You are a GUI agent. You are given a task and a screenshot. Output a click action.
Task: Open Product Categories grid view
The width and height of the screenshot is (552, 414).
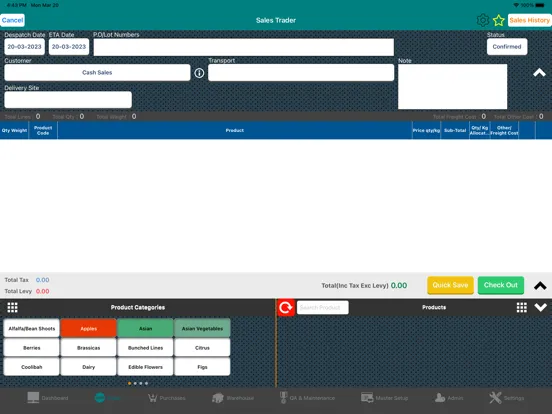12,307
